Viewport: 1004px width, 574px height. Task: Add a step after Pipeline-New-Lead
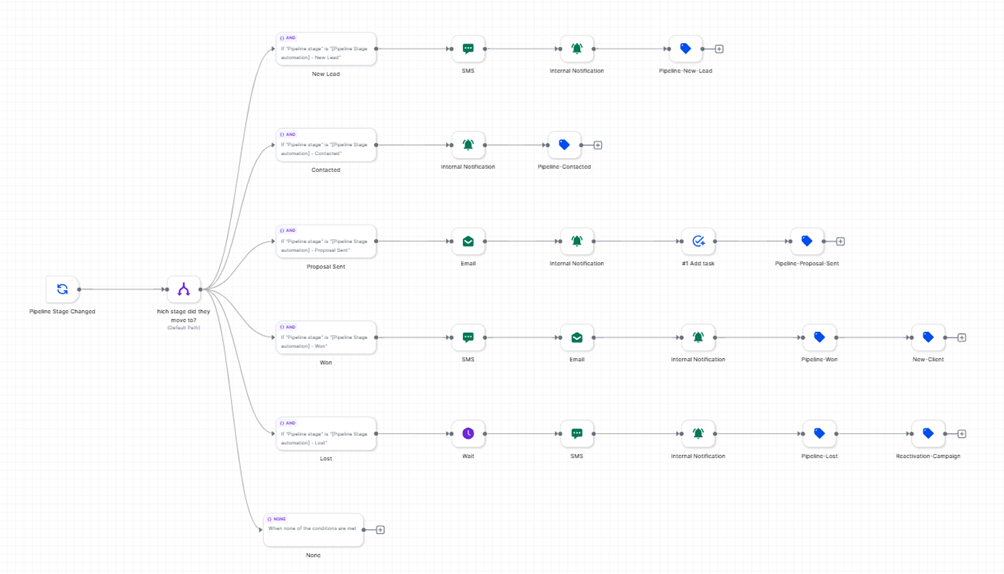tap(719, 49)
